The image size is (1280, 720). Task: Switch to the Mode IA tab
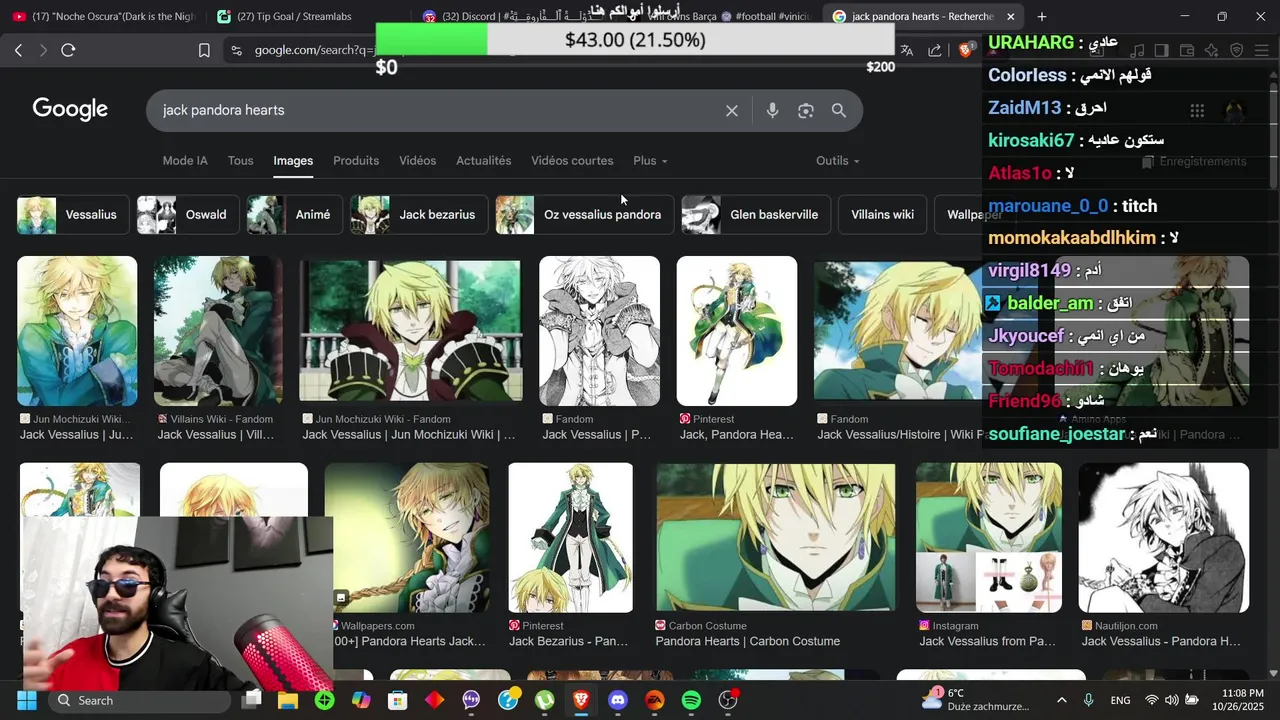(185, 161)
